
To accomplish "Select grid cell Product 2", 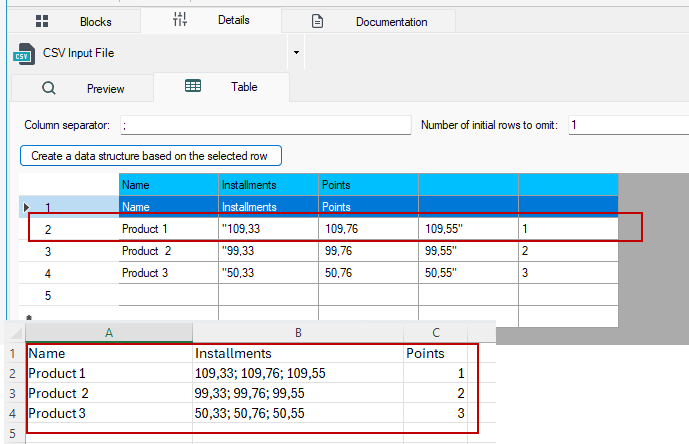I will pos(169,251).
